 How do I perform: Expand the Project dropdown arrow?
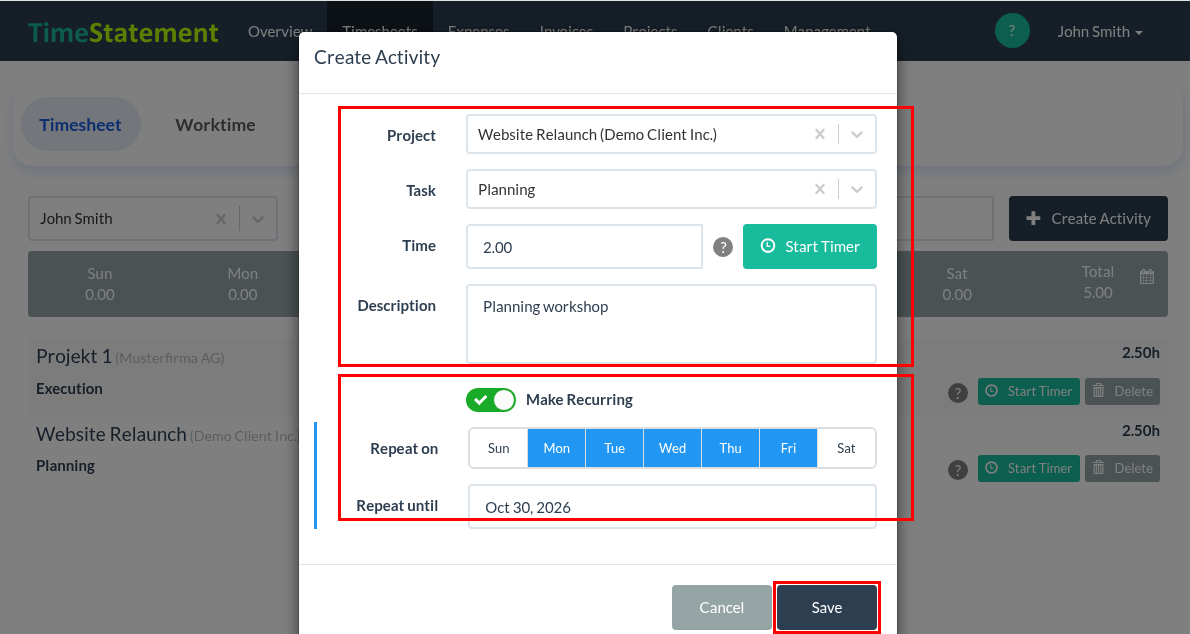[857, 134]
